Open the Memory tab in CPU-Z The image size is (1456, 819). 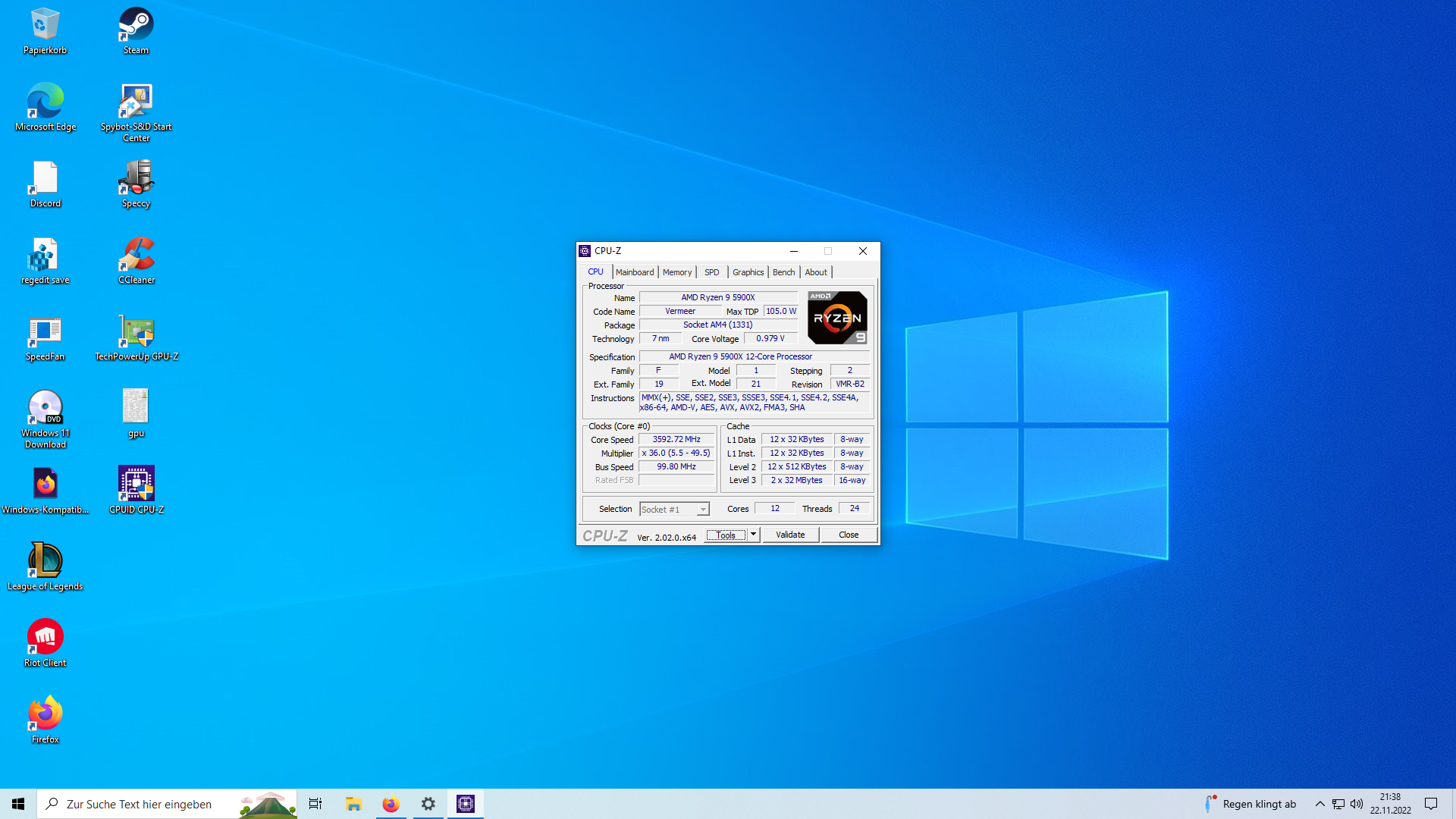(x=676, y=272)
